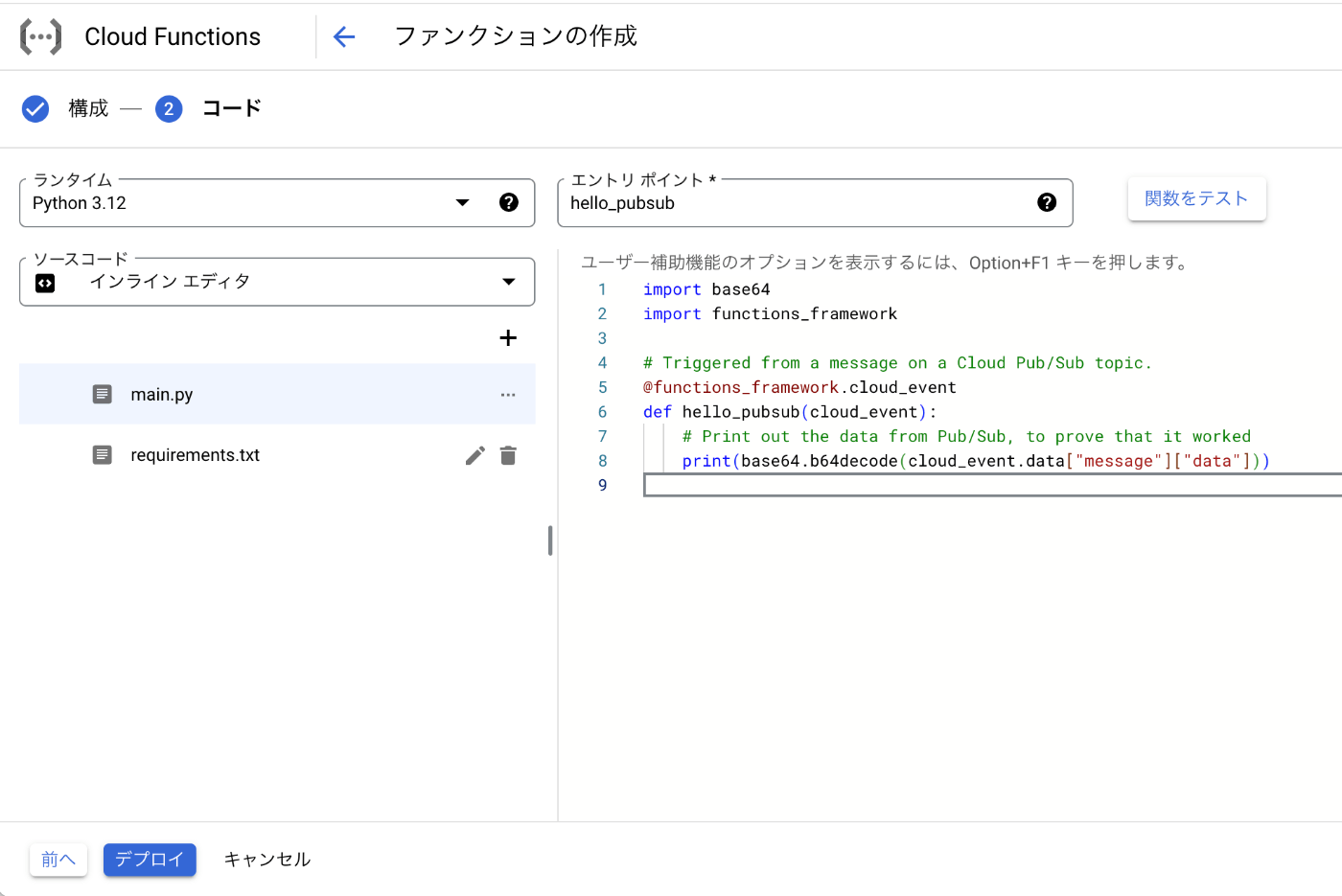Select the requirements.txt file in the list
Screen dimensions: 1342x896
[x=277, y=454]
